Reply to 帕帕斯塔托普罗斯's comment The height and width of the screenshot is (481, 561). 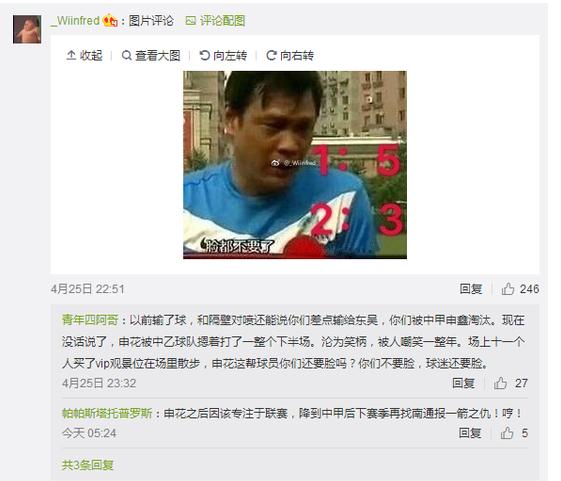click(470, 433)
